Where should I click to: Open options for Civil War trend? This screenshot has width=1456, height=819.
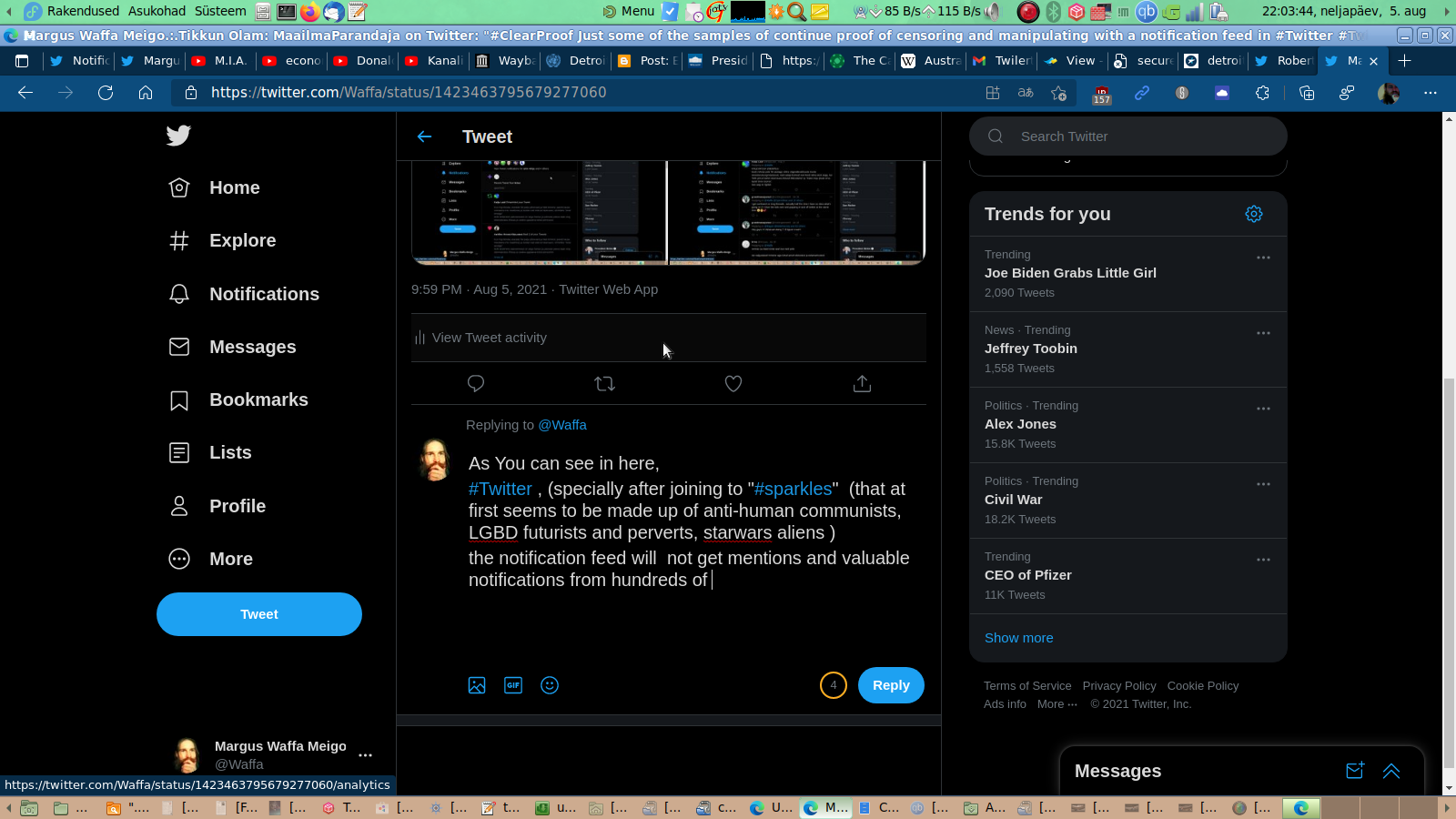coord(1263,484)
